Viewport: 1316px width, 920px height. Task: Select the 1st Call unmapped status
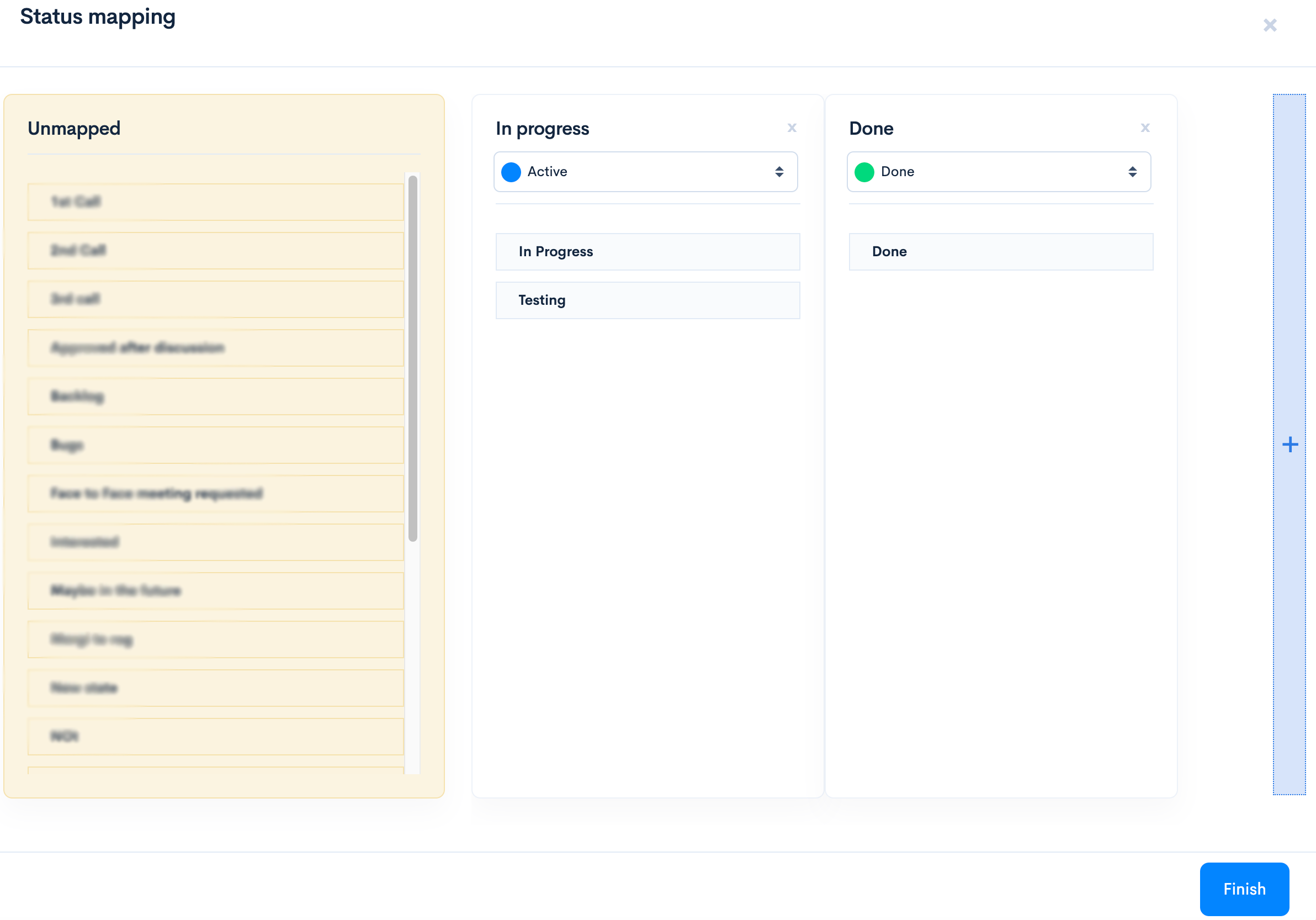215,202
